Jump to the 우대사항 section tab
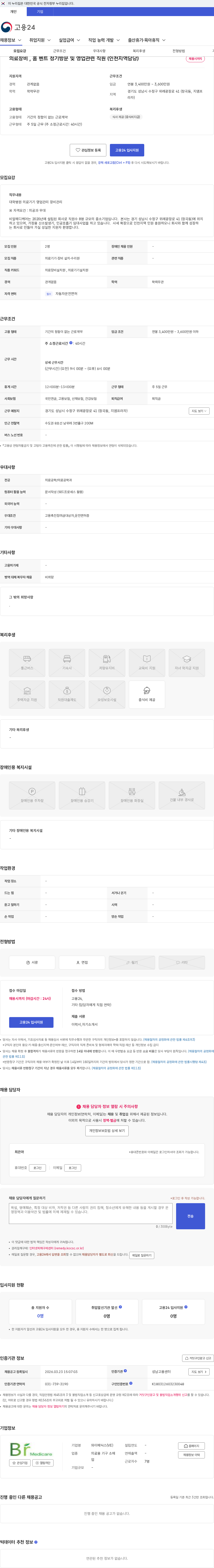Viewport: 214px width, 1568px height. tap(99, 51)
